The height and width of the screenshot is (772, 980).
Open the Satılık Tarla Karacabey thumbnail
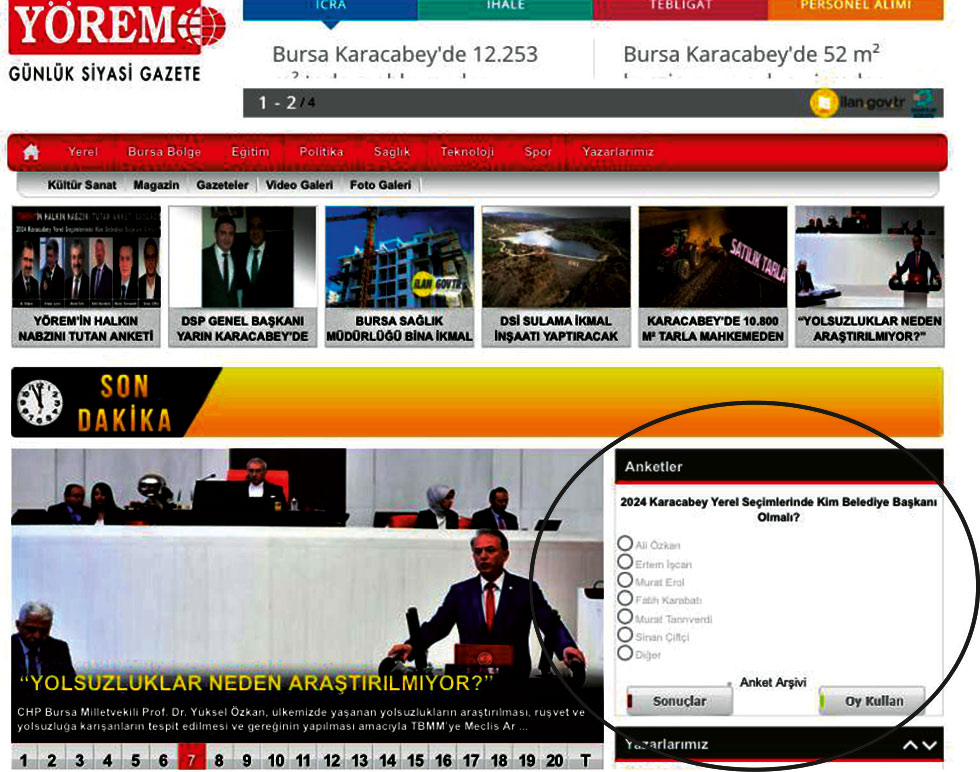pyautogui.click(x=712, y=276)
